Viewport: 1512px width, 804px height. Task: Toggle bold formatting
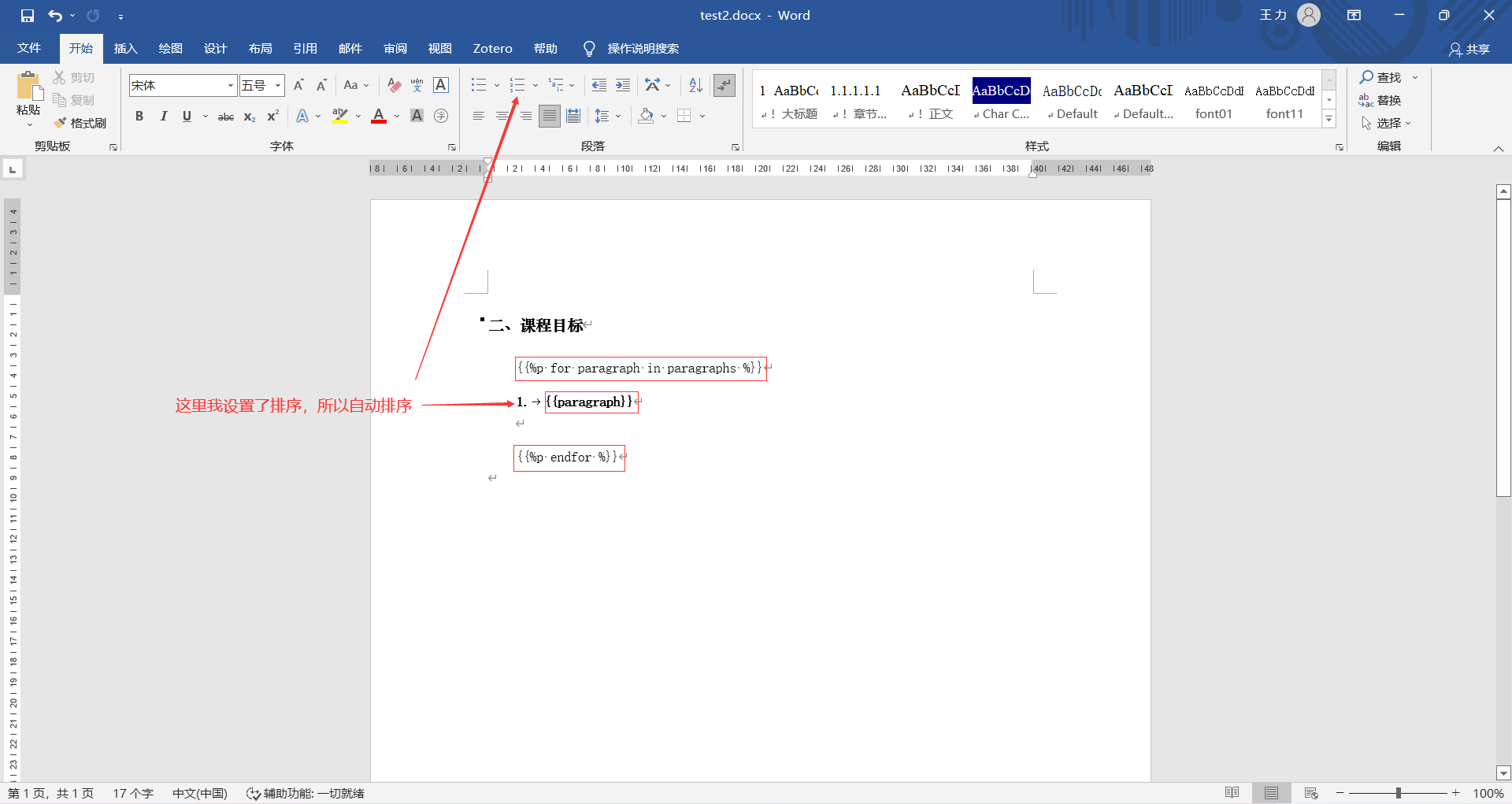(x=139, y=116)
